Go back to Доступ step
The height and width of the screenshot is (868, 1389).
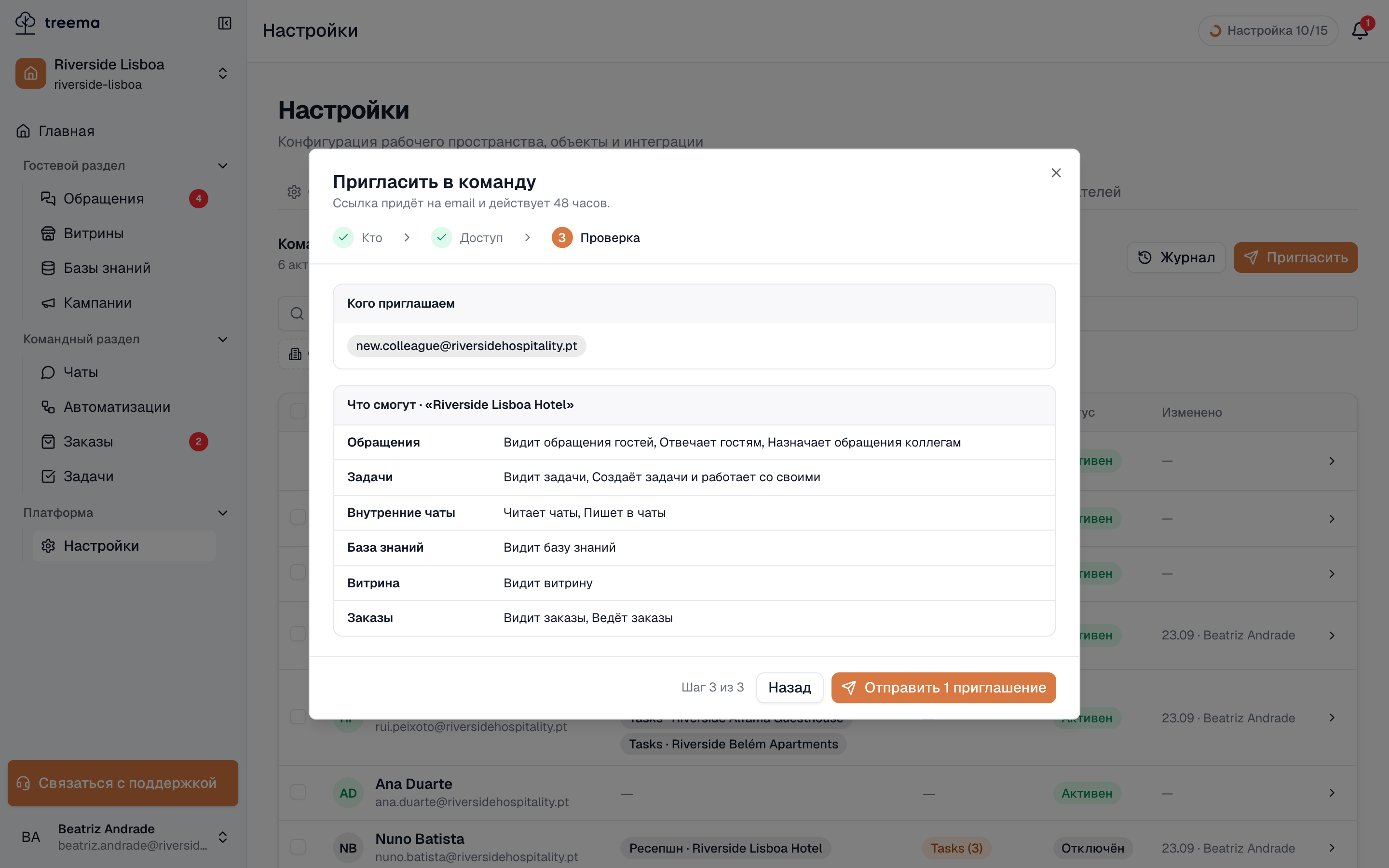[467, 238]
